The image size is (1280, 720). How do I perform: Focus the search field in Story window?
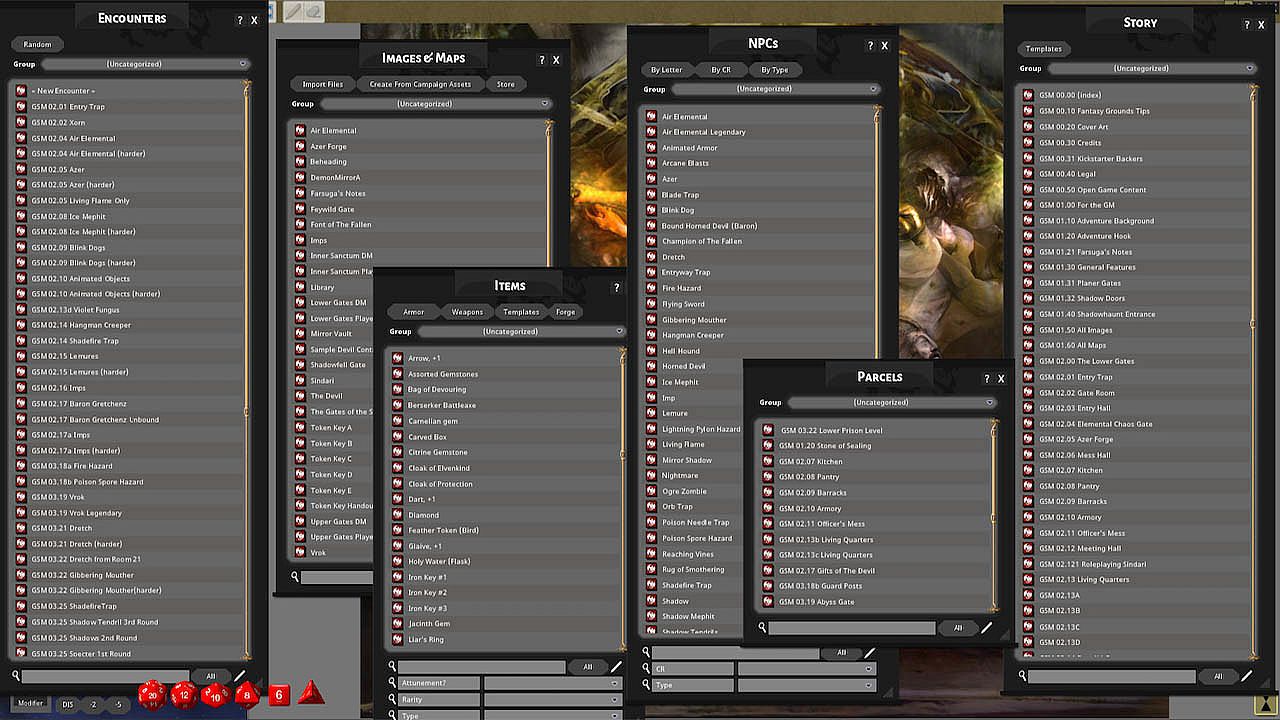tap(1112, 676)
